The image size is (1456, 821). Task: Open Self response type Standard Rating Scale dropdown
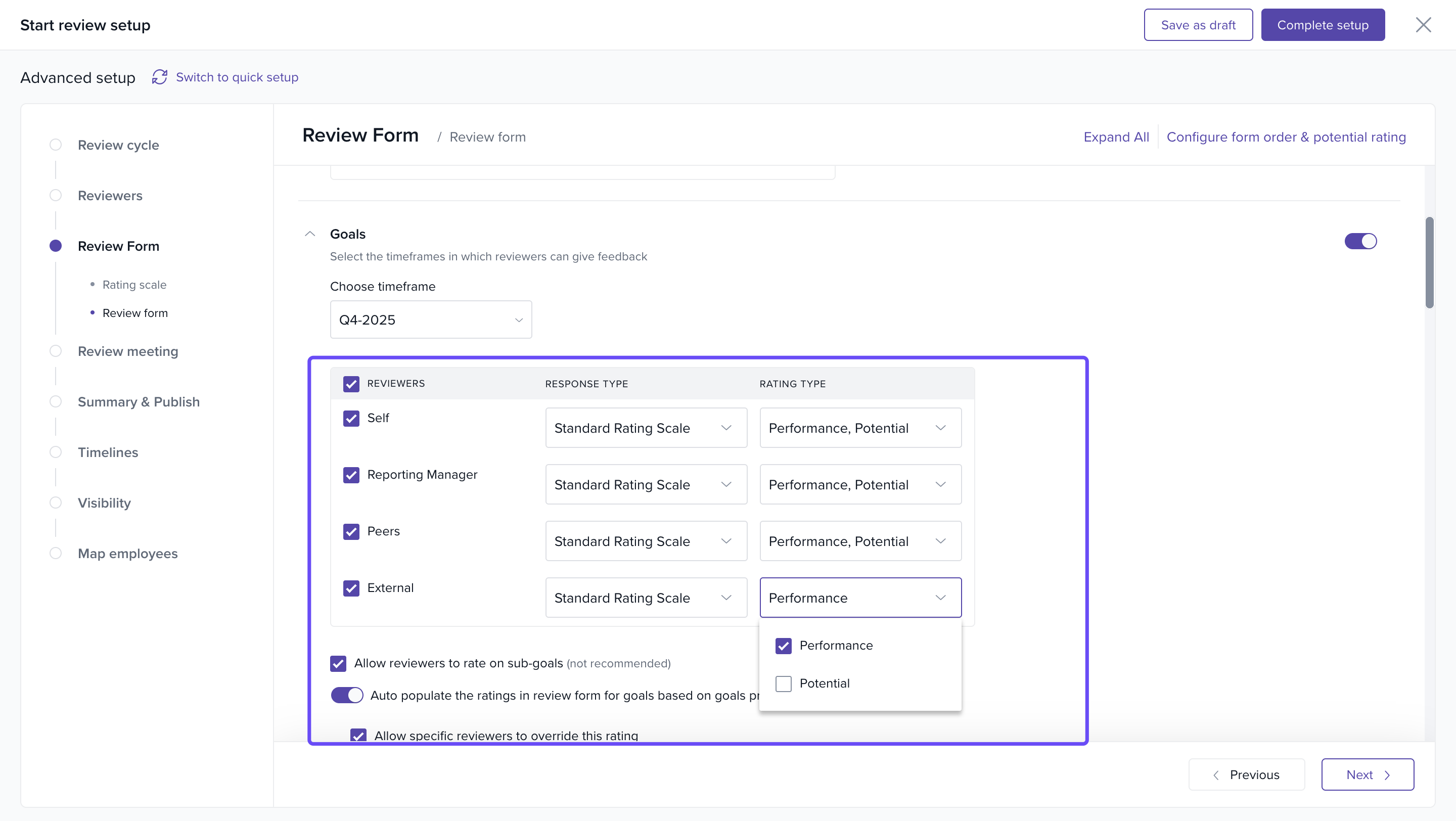click(x=646, y=428)
